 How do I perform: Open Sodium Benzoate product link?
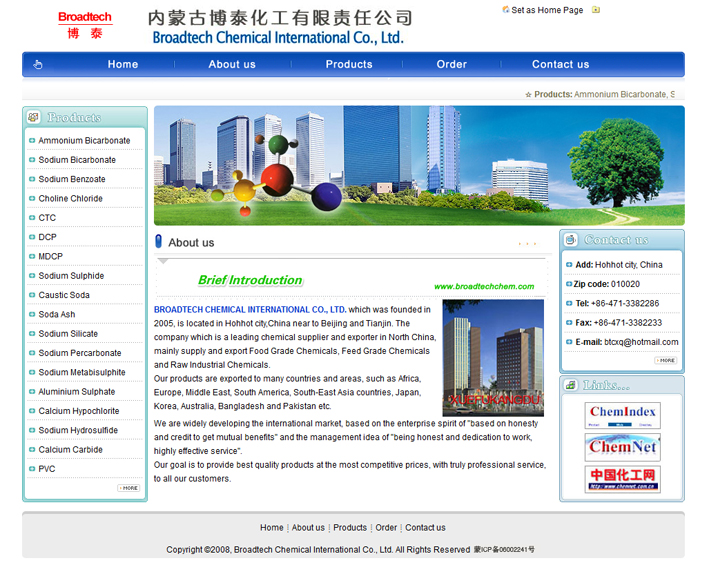pos(72,179)
